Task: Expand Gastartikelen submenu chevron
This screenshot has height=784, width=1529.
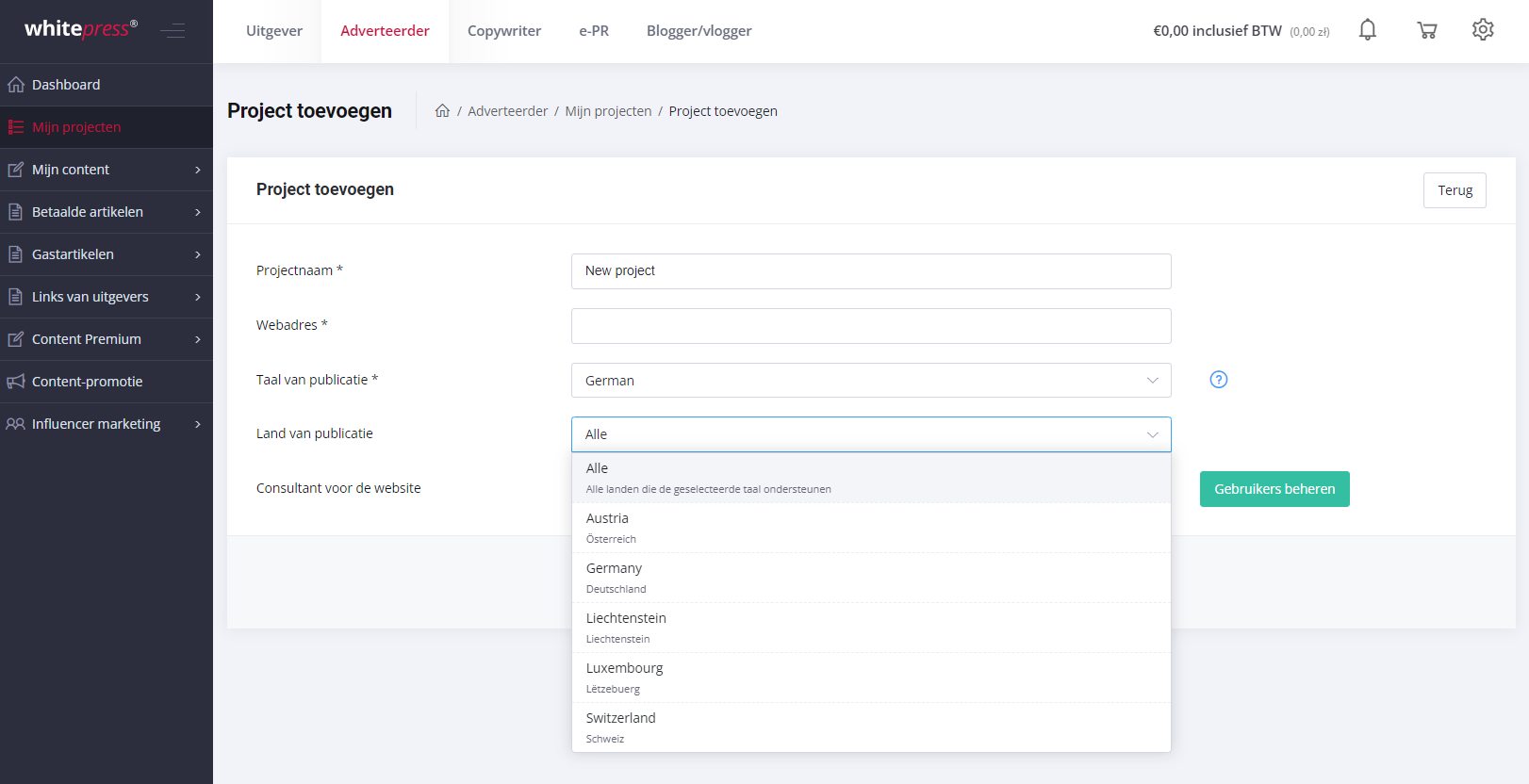Action: tap(198, 254)
